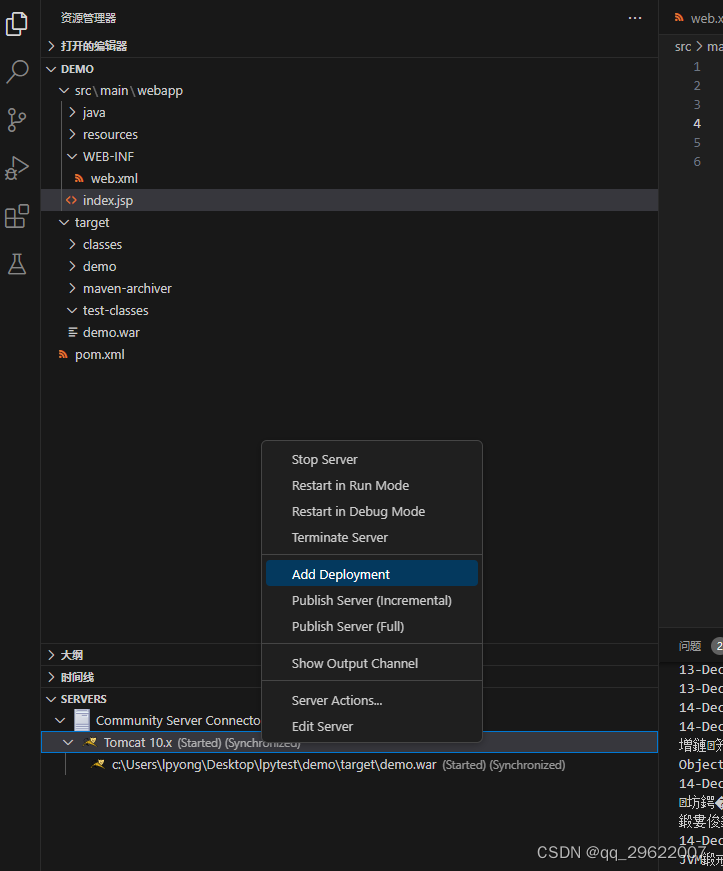Click the index.jsp file icon
723x871 pixels.
tap(71, 200)
